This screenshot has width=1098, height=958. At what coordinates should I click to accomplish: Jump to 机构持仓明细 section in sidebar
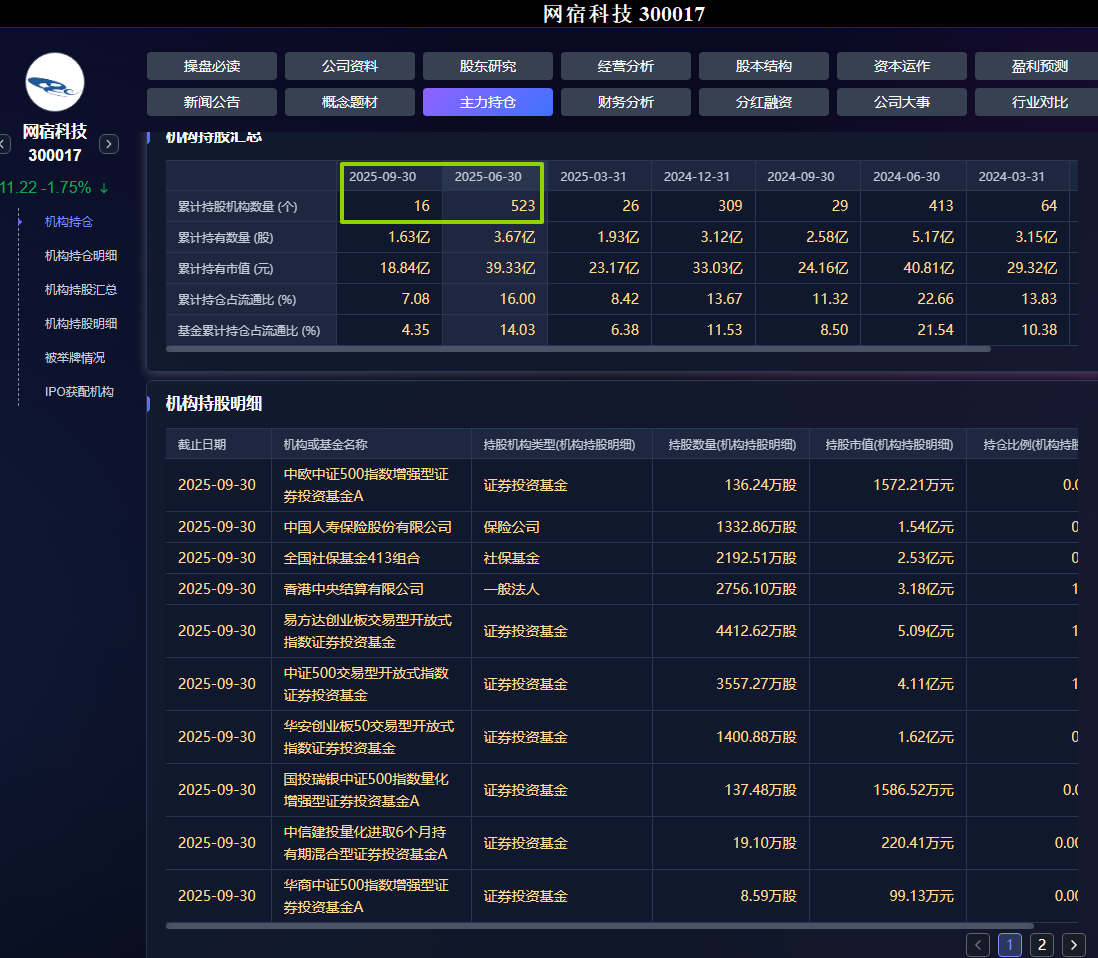coord(81,256)
